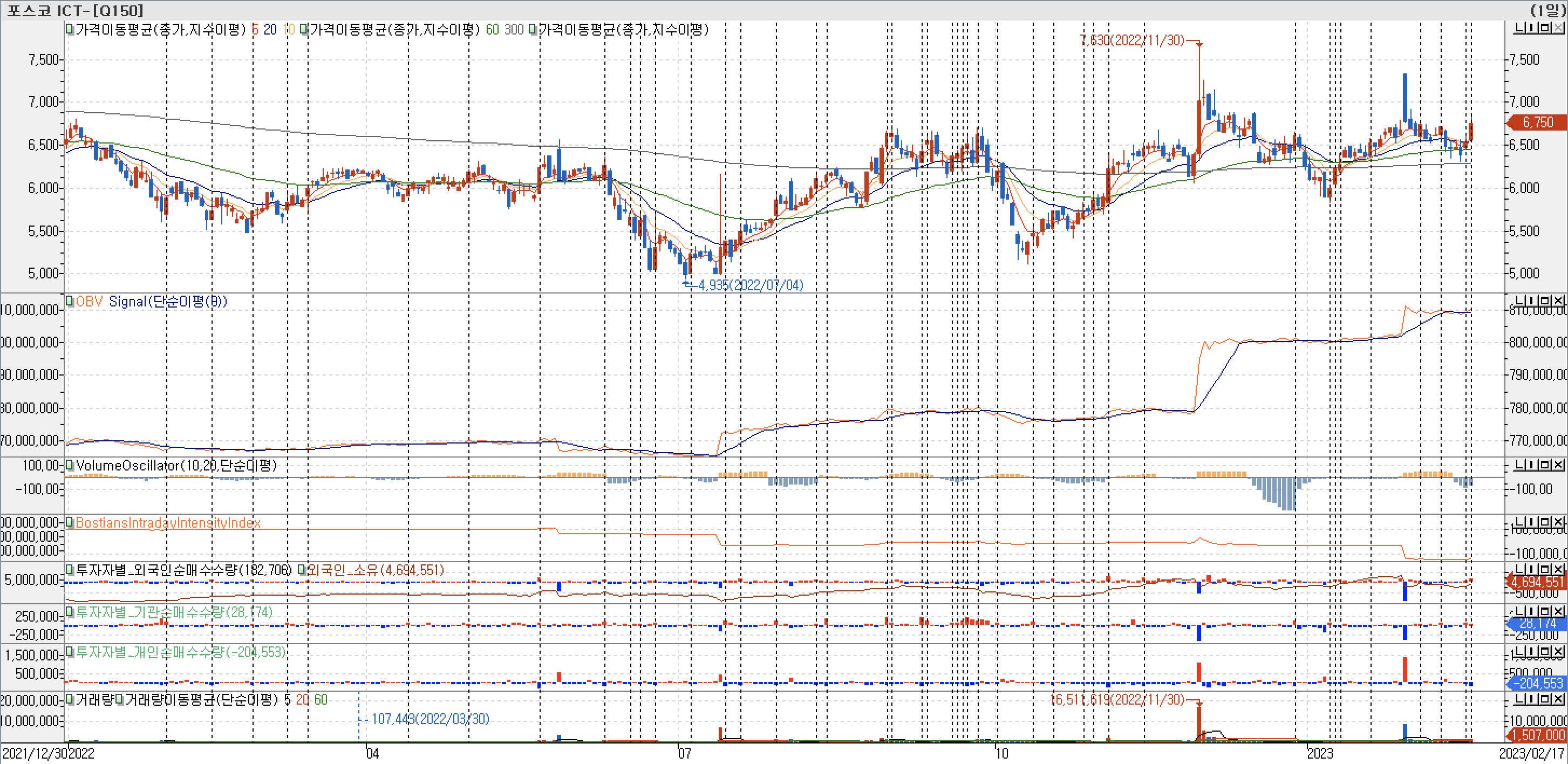Toggle the green box beside VolumeOscillator label
This screenshot has width=1568, height=764.
pyautogui.click(x=70, y=465)
